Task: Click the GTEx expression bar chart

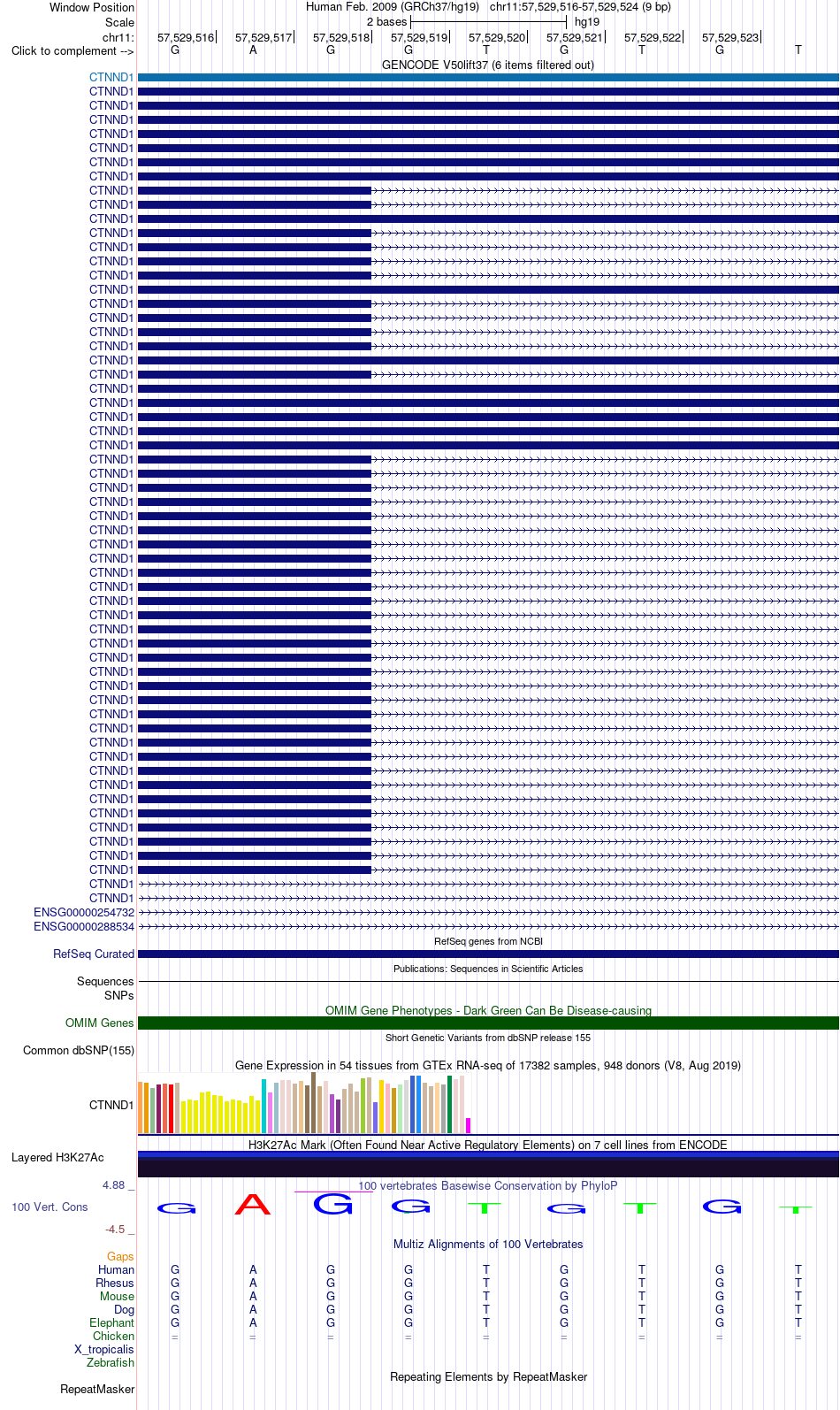Action: pos(304,1103)
